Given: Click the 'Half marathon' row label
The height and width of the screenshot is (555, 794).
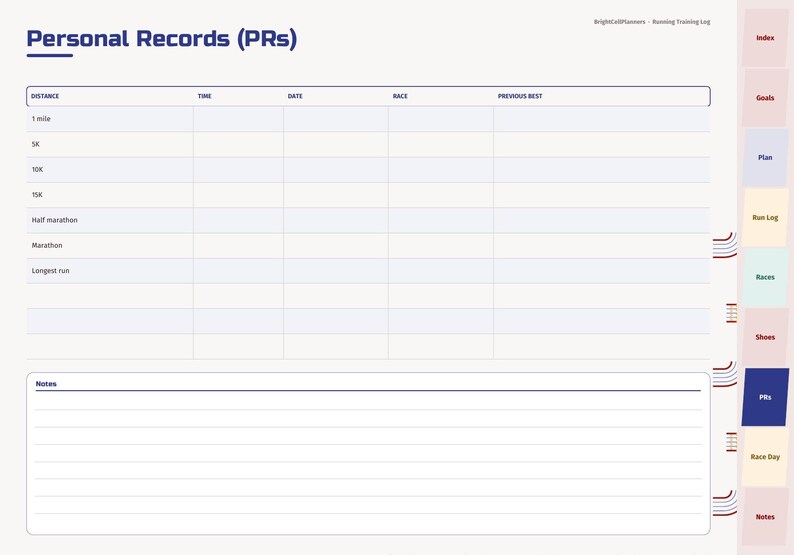Looking at the screenshot, I should 55,220.
